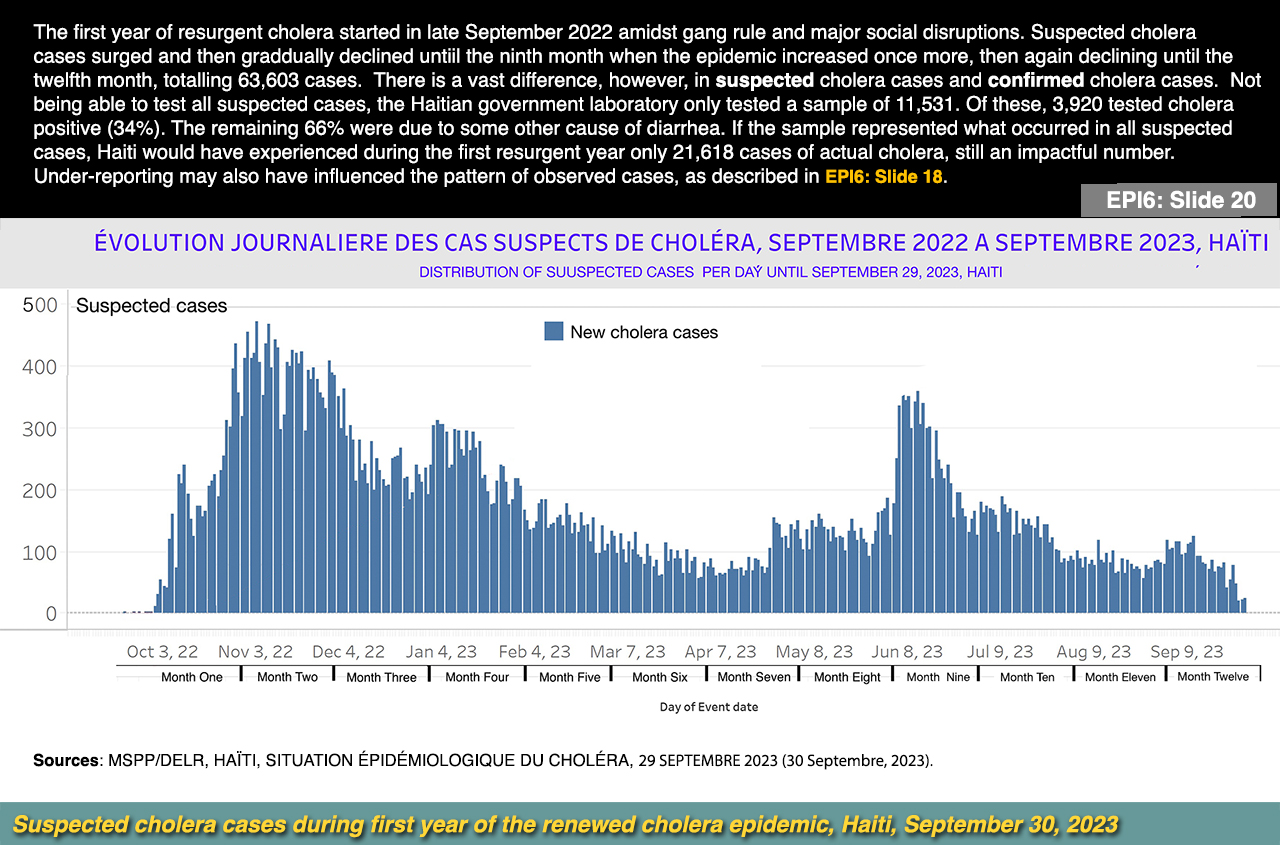
Task: Click the Sources citation line
Action: 482,760
